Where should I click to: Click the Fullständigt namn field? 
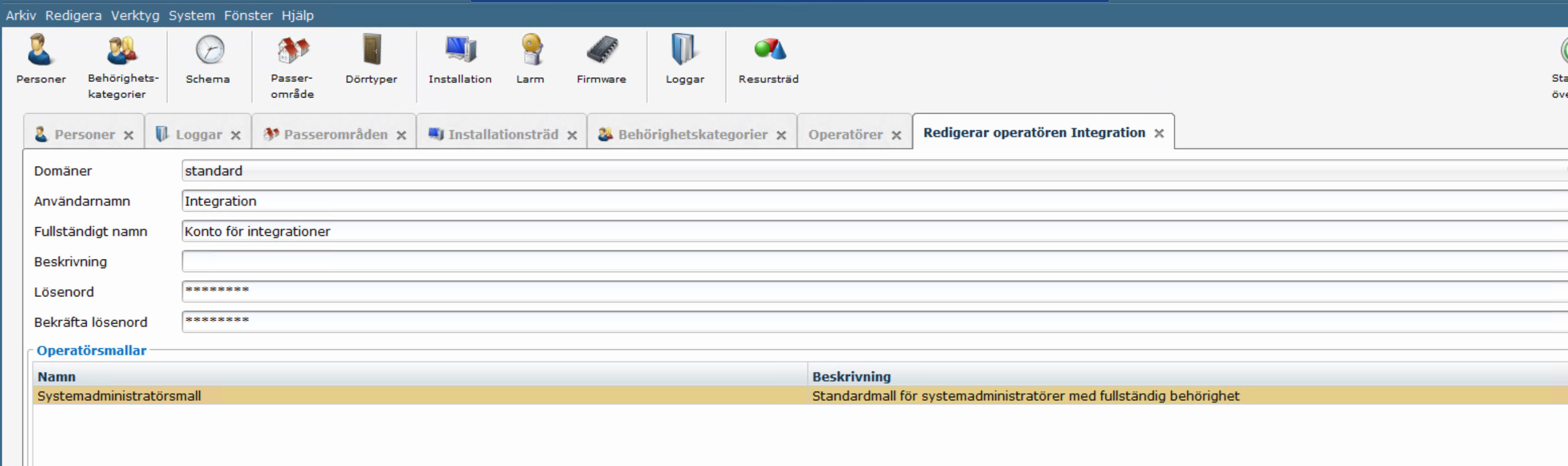tap(875, 232)
